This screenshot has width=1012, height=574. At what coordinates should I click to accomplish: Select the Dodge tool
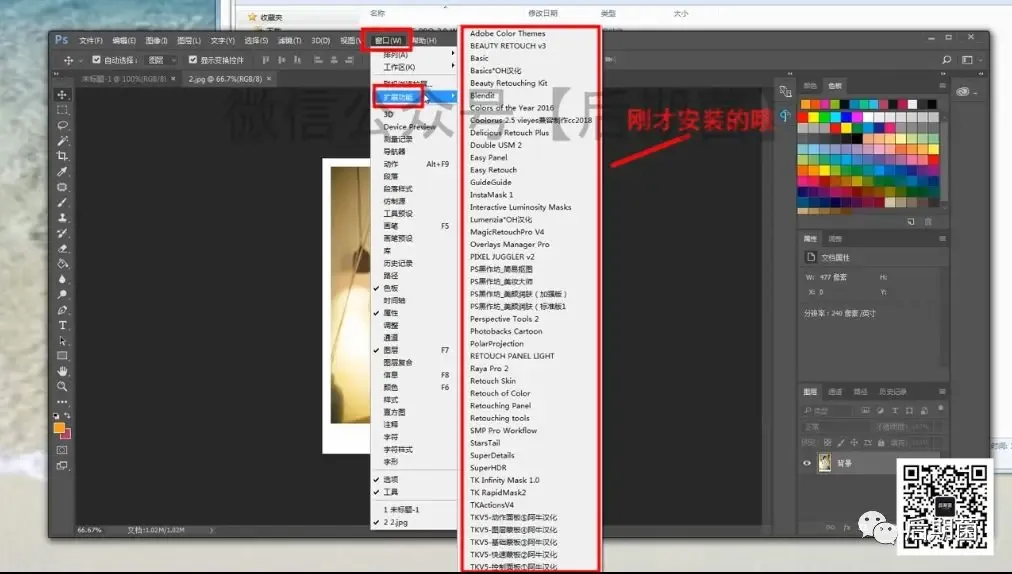tap(62, 294)
